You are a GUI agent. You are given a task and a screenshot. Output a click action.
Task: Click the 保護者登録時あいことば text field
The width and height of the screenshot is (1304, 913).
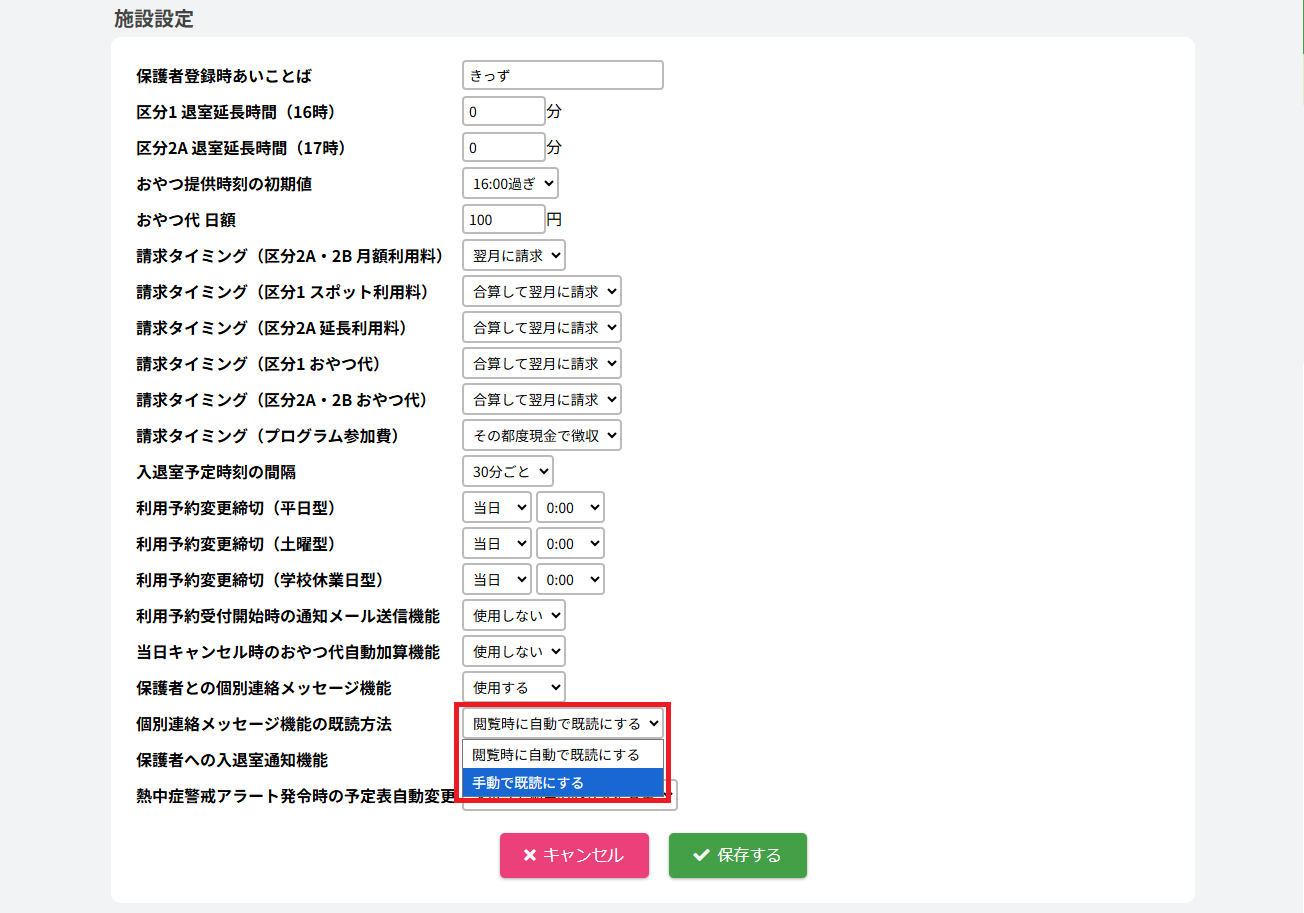(562, 75)
